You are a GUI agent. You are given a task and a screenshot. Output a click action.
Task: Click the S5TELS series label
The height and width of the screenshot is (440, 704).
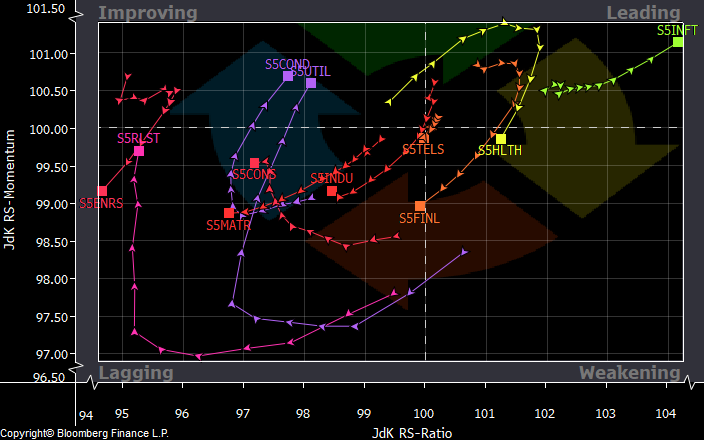click(x=423, y=149)
